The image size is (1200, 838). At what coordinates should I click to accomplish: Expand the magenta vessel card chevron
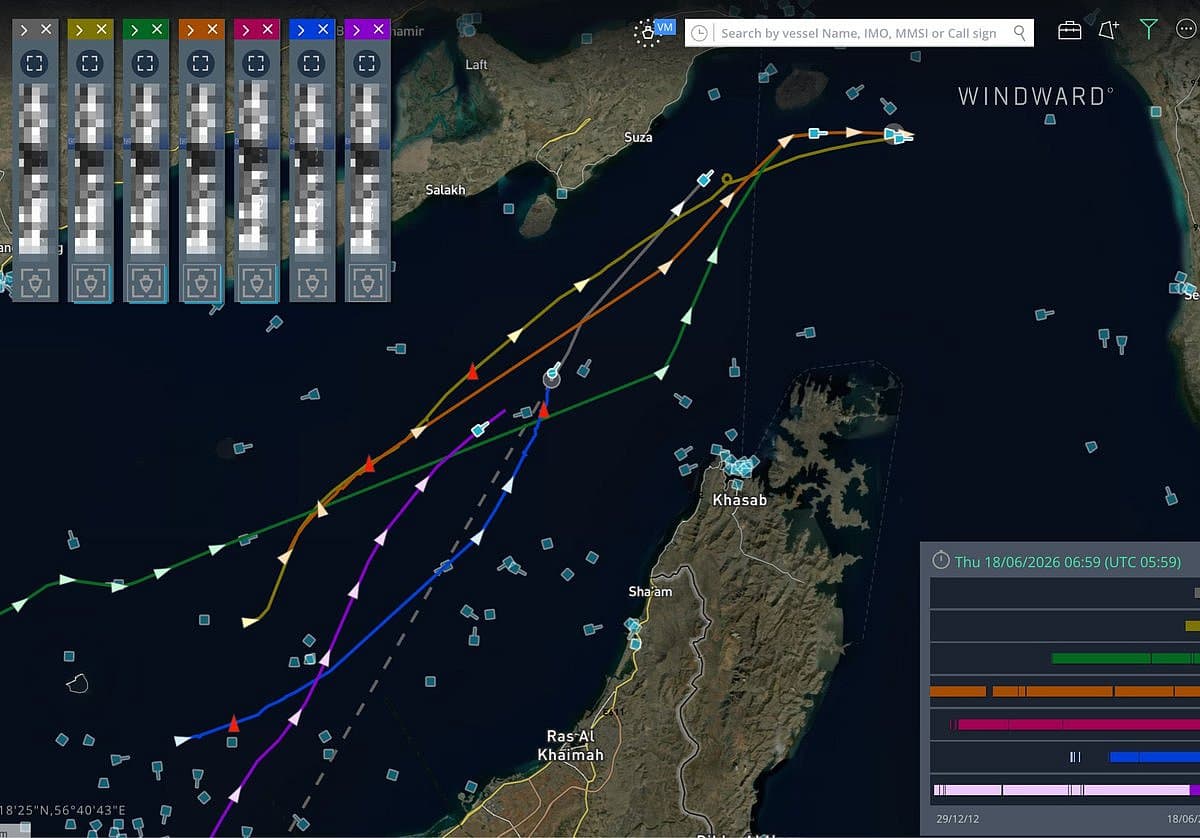(245, 30)
